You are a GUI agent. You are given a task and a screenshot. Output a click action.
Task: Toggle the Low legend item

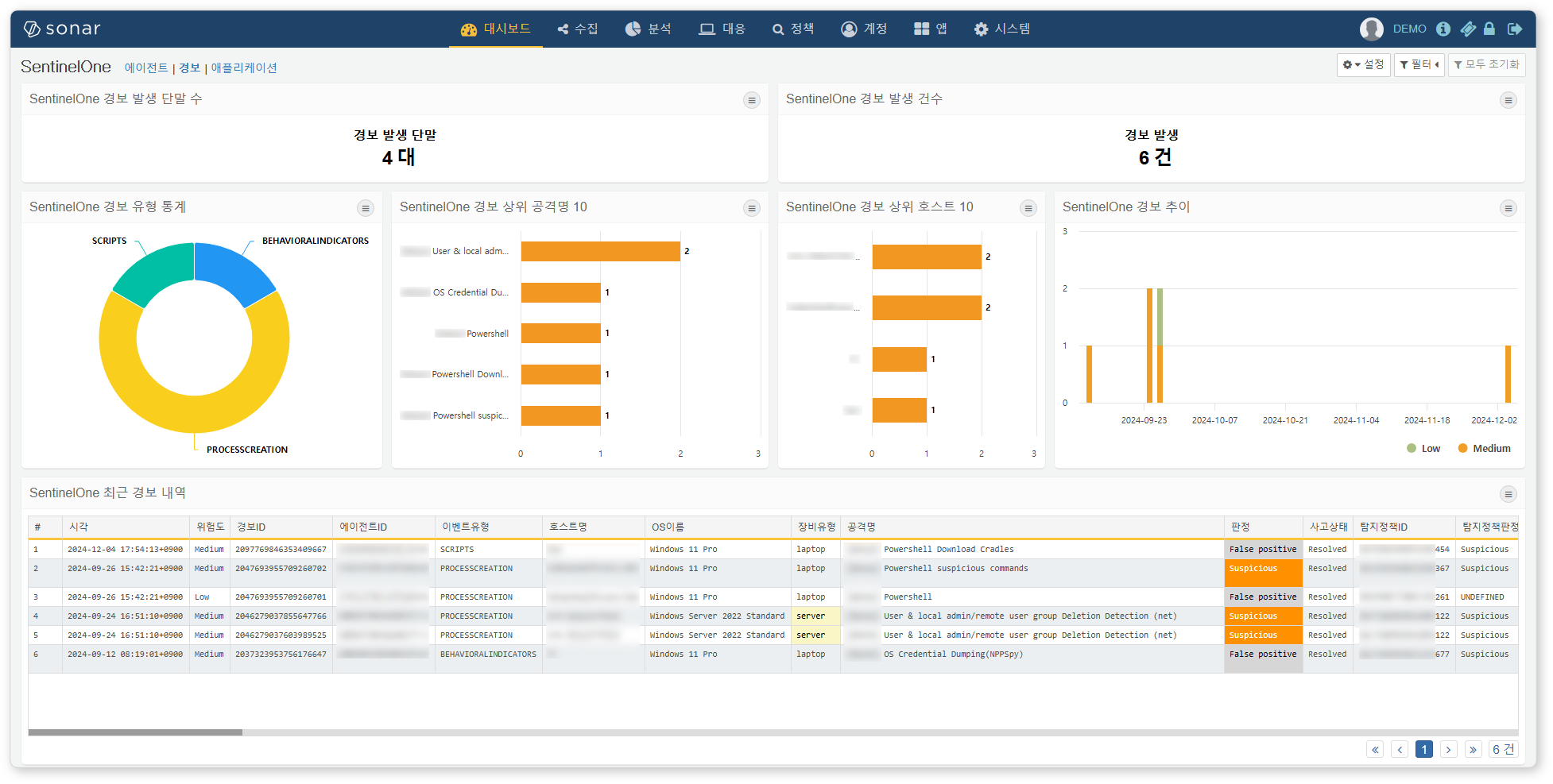[x=1423, y=449]
